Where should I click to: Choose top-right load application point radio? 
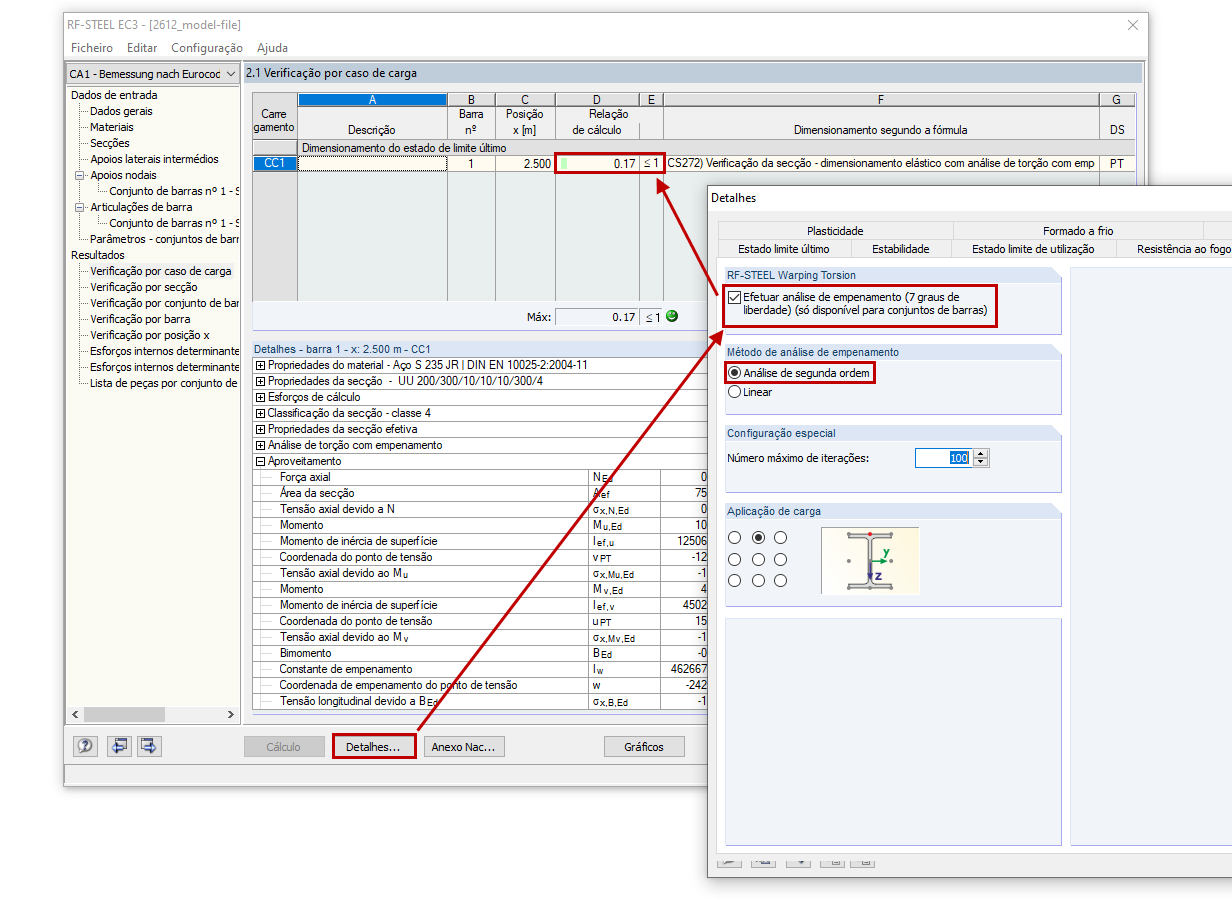click(x=780, y=538)
